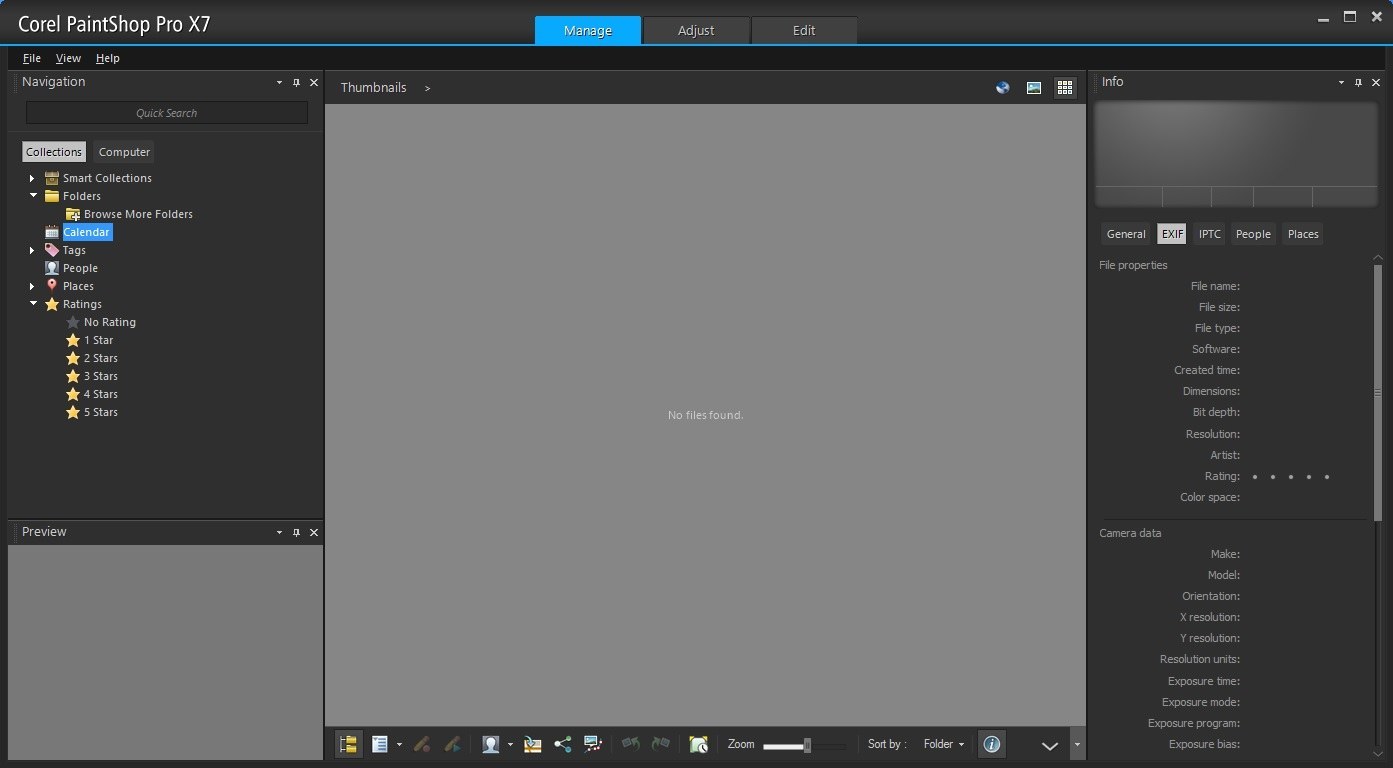Screen dimensions: 1393x768
Task: Click the Places map tagging icon
Action: [532, 744]
